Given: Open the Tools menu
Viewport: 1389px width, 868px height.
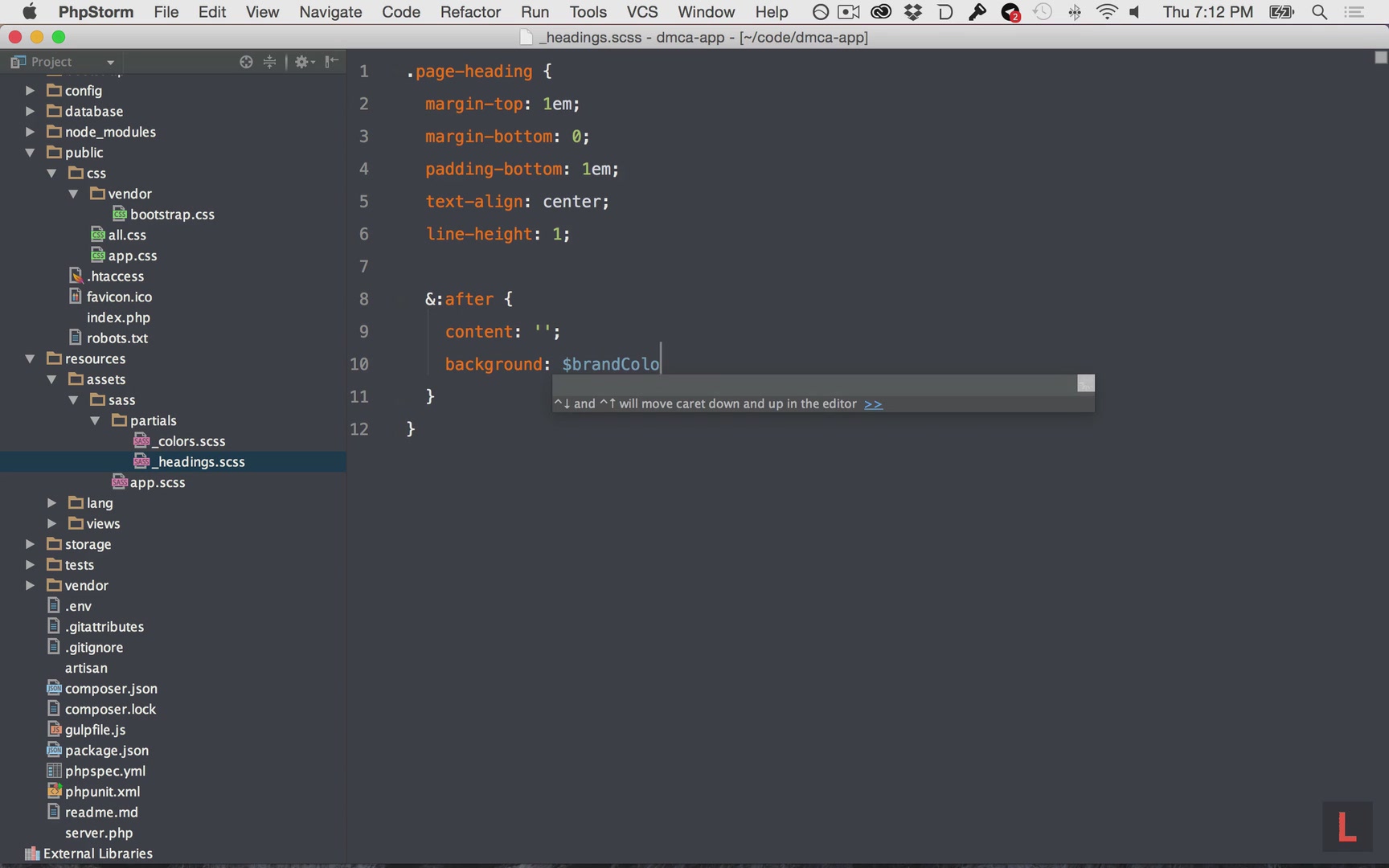Looking at the screenshot, I should (x=588, y=12).
